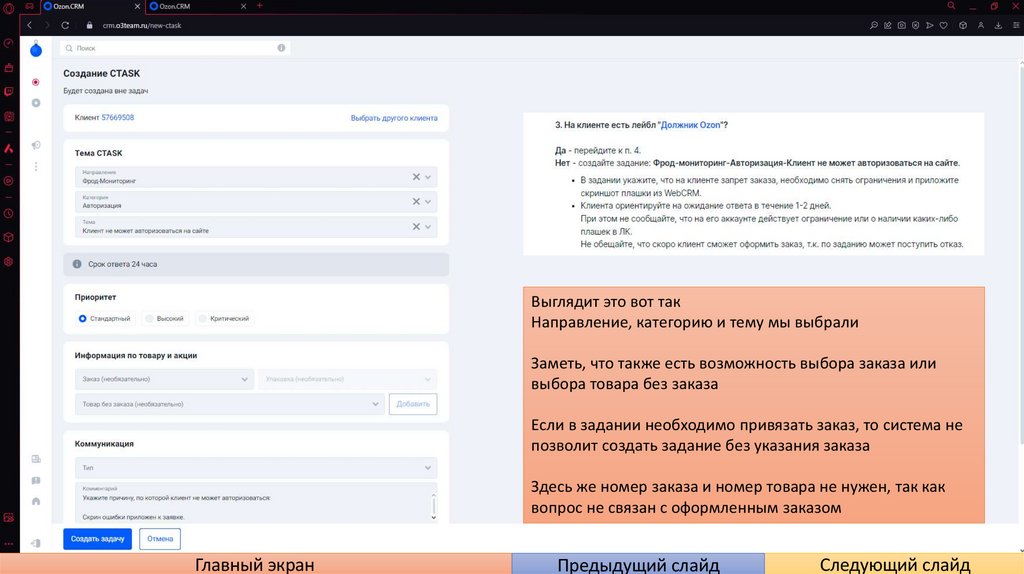Click the Добавить button

point(413,404)
